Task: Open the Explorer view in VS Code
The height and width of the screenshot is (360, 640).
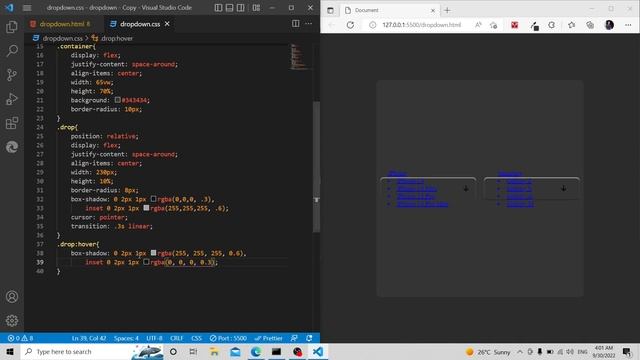Action: pos(12,27)
